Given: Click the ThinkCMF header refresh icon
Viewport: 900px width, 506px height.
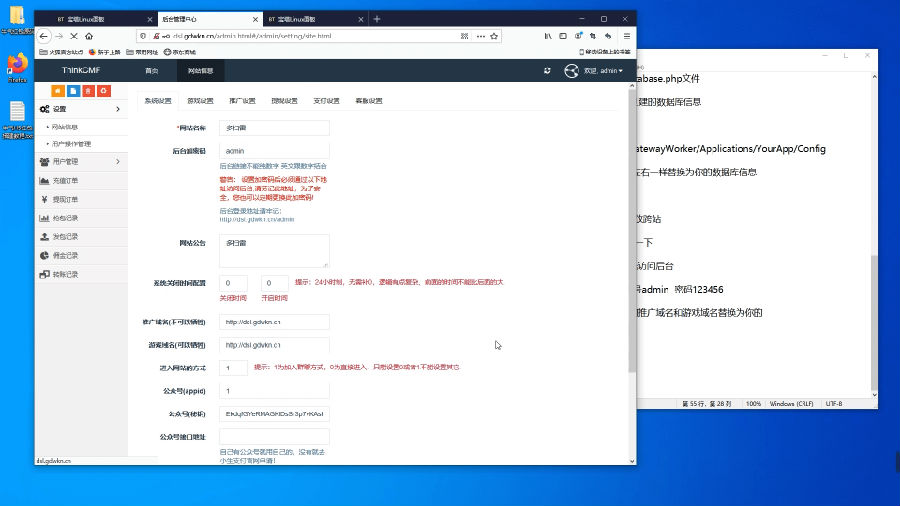Looking at the screenshot, I should 547,71.
